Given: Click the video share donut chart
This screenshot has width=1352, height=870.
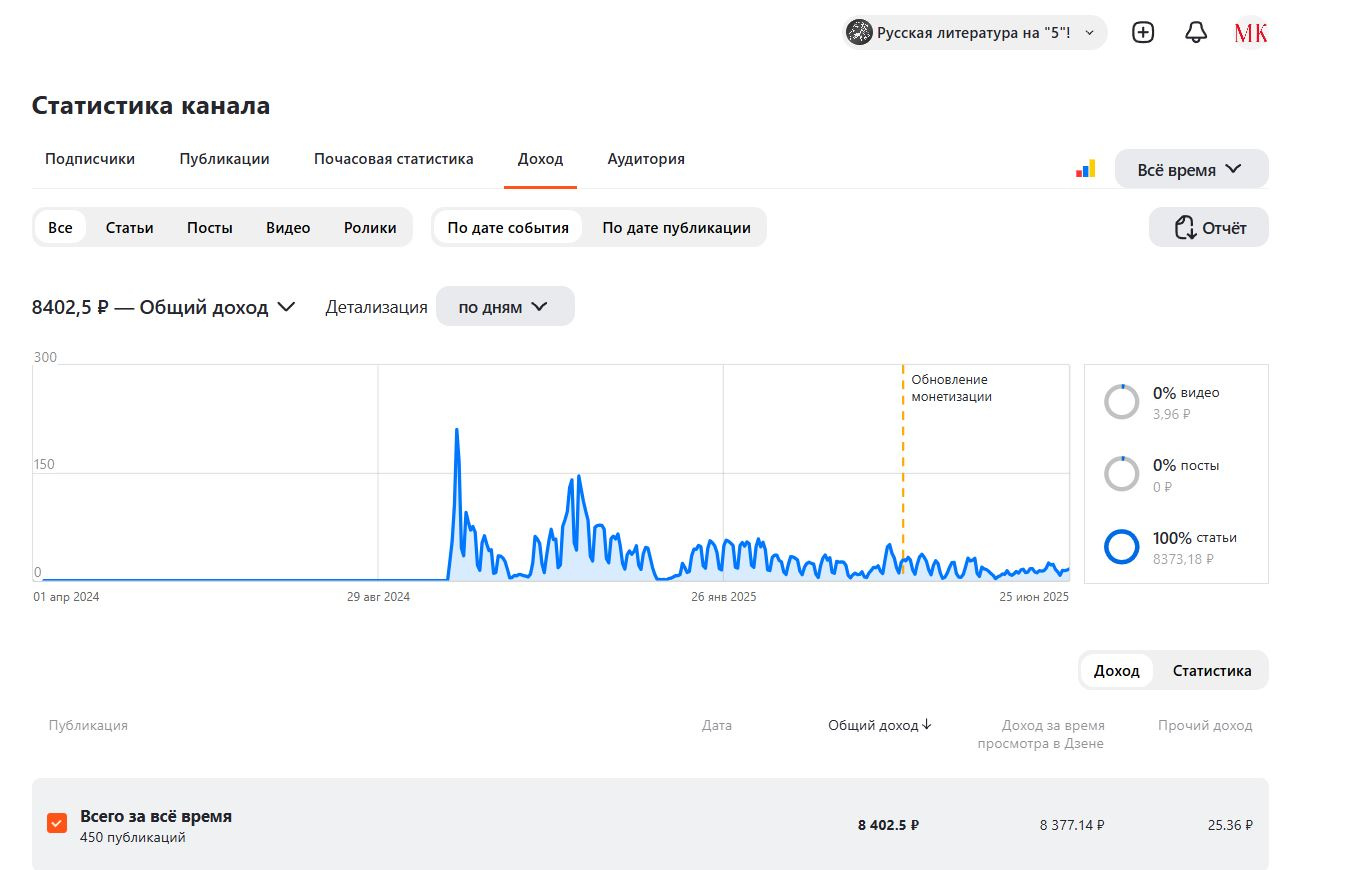Looking at the screenshot, I should 1121,402.
